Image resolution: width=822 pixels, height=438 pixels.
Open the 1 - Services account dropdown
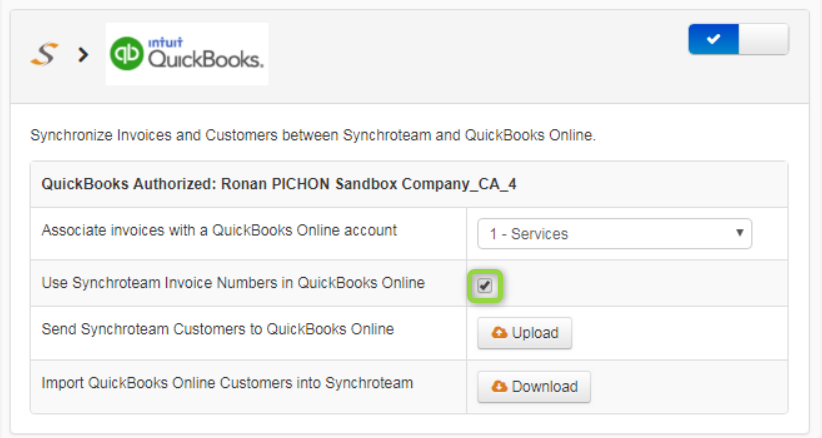click(x=614, y=234)
